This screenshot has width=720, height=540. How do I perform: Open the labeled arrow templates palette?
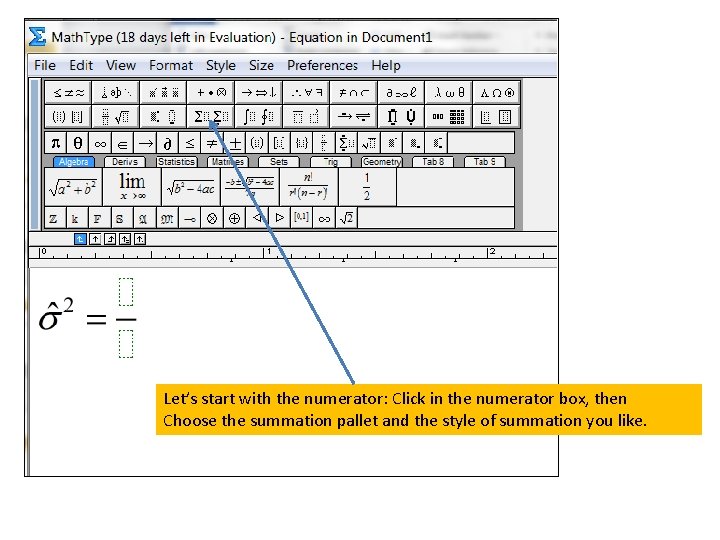click(x=354, y=117)
